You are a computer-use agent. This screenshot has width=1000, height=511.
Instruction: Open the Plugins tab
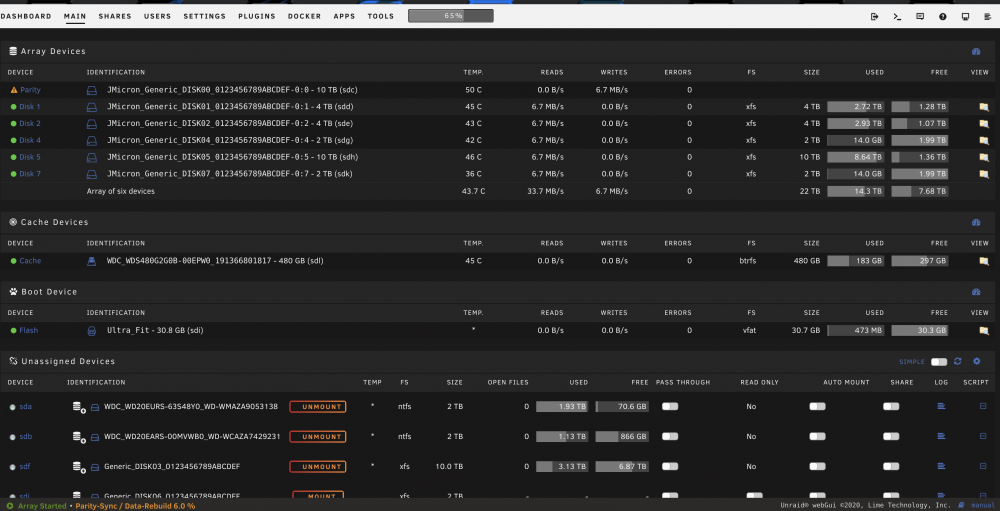point(257,17)
